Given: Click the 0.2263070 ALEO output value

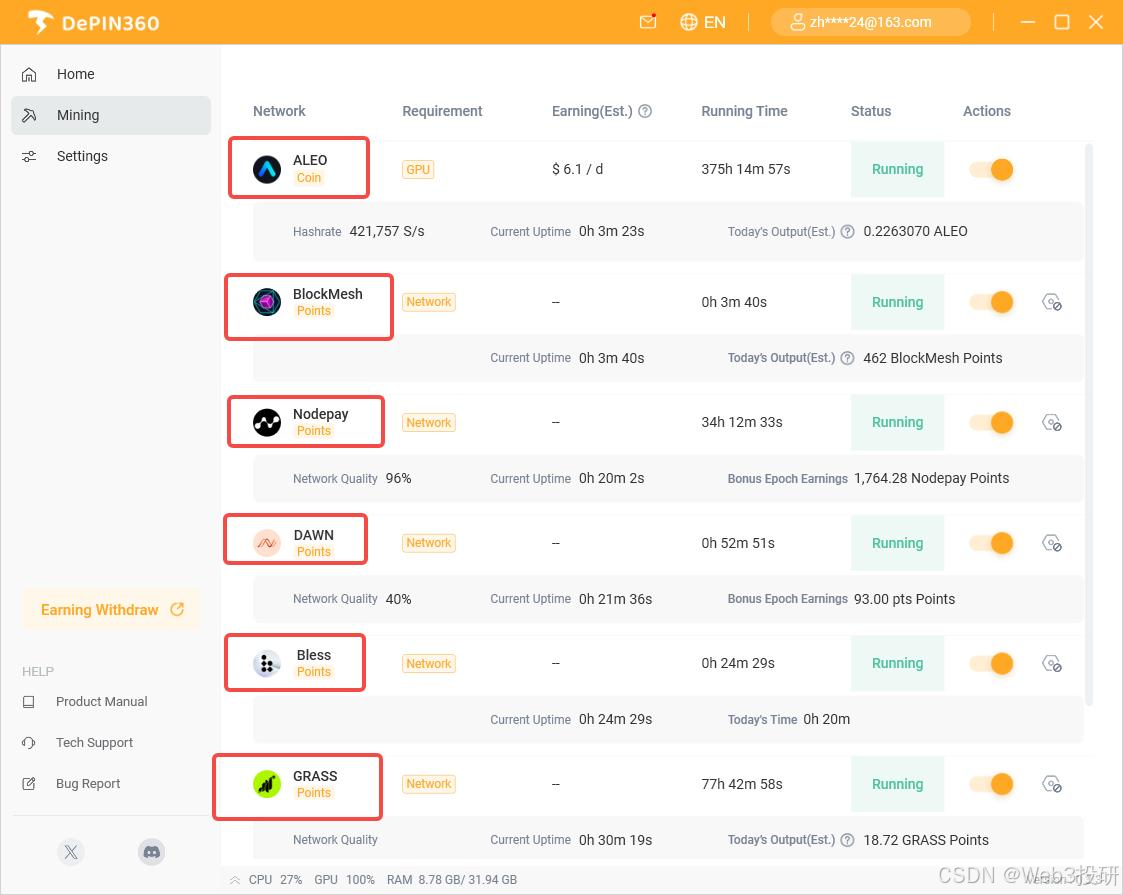Looking at the screenshot, I should 915,231.
